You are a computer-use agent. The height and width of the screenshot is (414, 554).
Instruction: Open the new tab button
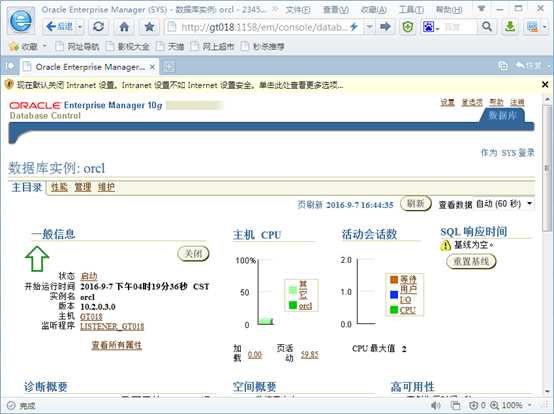pos(169,66)
